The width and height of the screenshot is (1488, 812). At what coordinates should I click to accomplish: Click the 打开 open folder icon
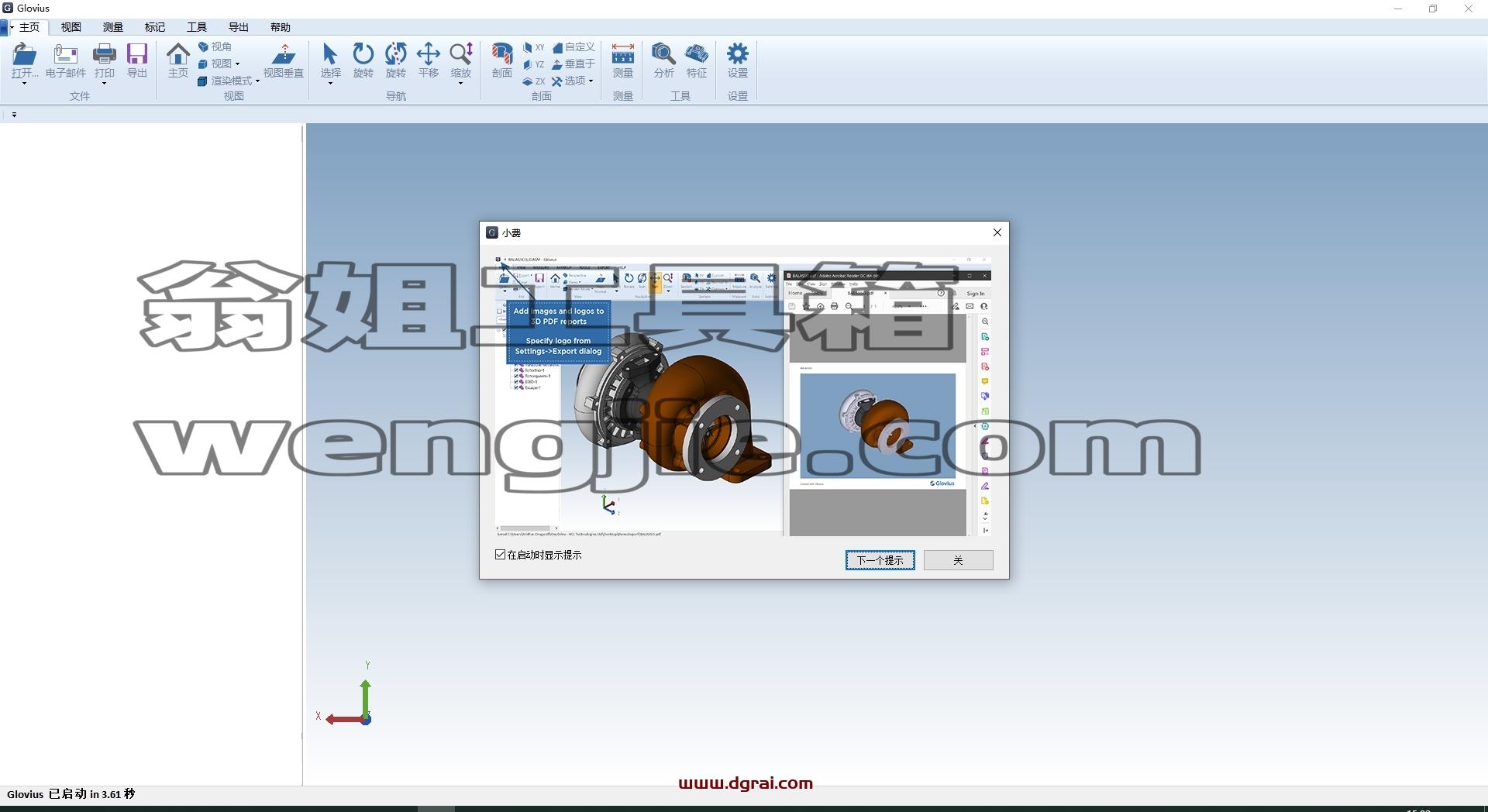pyautogui.click(x=24, y=55)
